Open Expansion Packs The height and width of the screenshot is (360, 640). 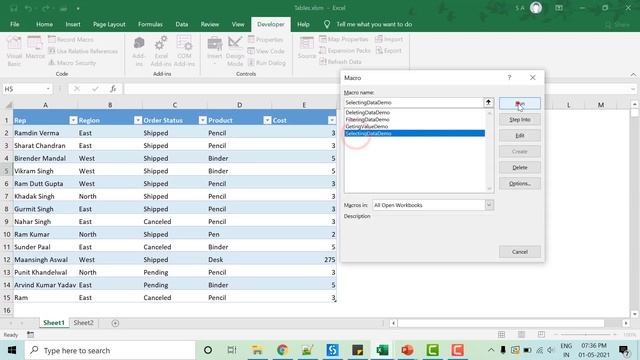[x=345, y=51]
